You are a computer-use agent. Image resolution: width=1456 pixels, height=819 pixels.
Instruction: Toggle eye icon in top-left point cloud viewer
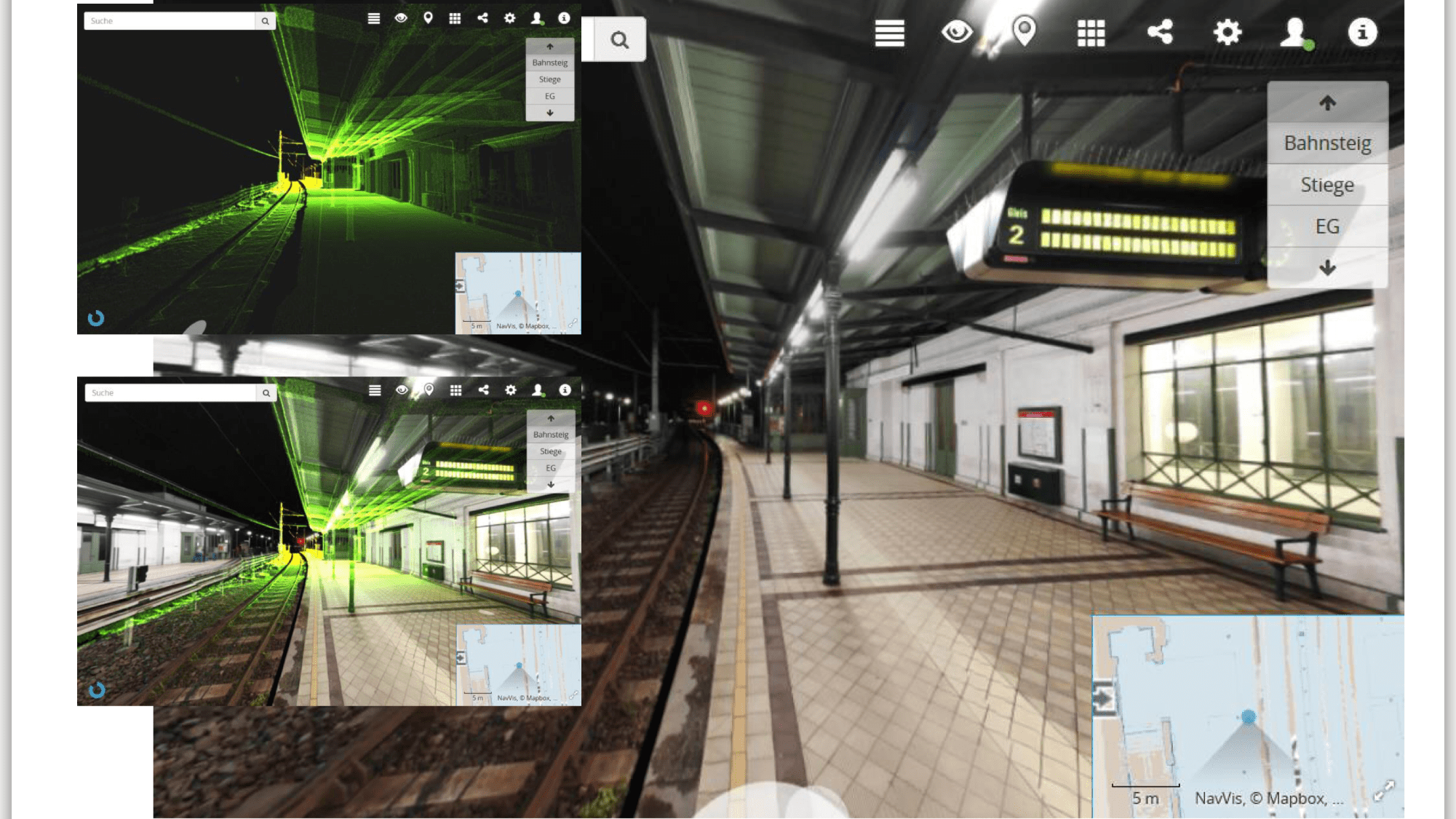pyautogui.click(x=401, y=18)
